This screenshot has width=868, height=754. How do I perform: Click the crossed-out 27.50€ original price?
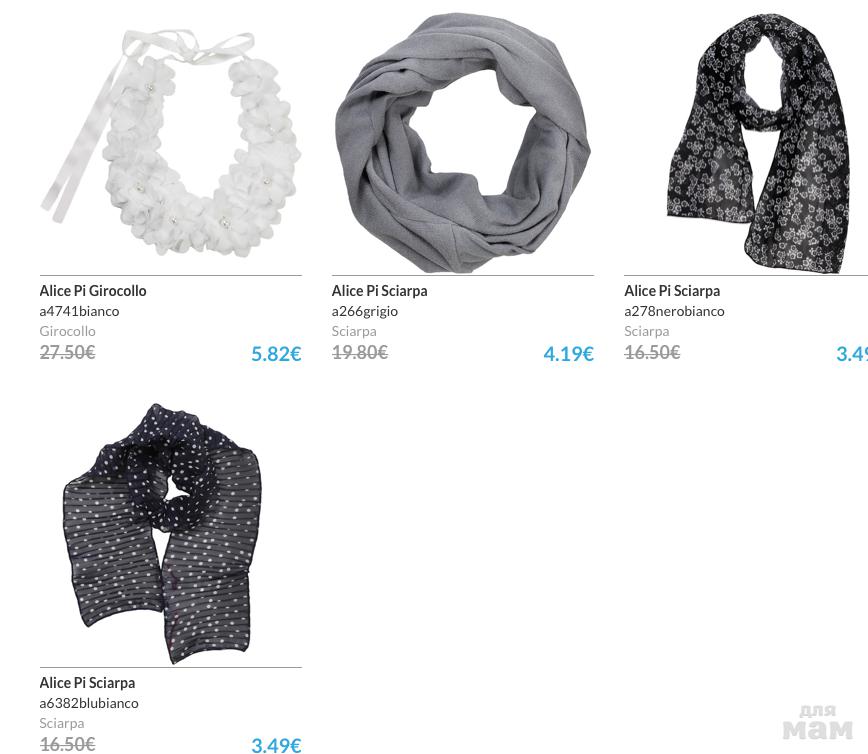pyautogui.click(x=68, y=352)
